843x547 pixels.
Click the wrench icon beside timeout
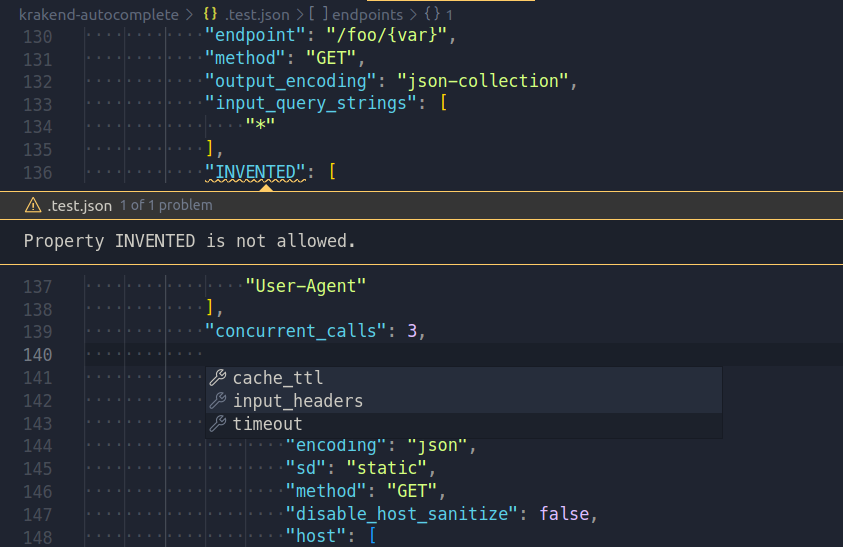(218, 424)
